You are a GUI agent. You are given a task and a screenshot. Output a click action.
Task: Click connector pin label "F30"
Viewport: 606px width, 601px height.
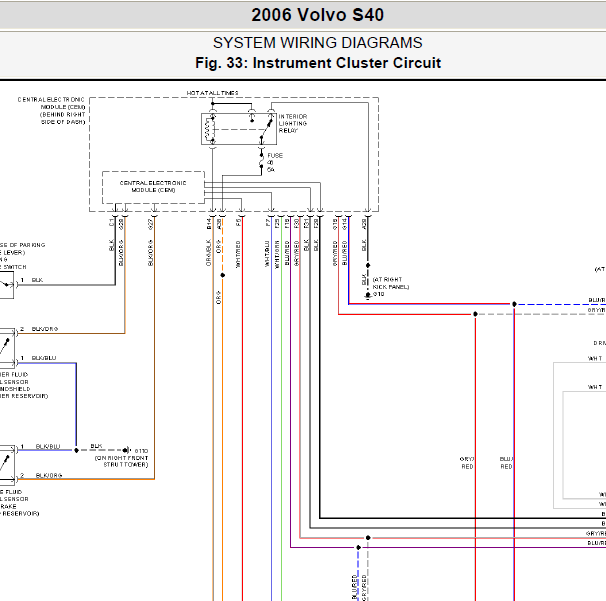296,223
